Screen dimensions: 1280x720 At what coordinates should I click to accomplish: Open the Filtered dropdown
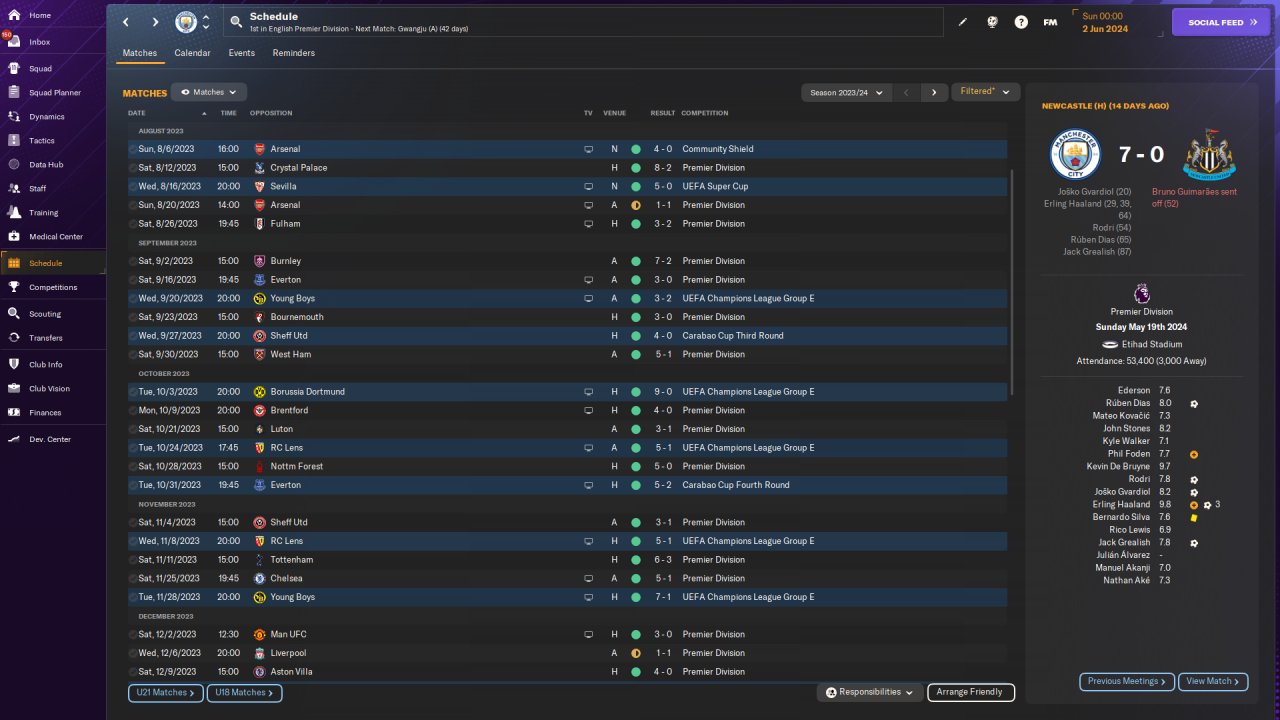click(x=985, y=92)
